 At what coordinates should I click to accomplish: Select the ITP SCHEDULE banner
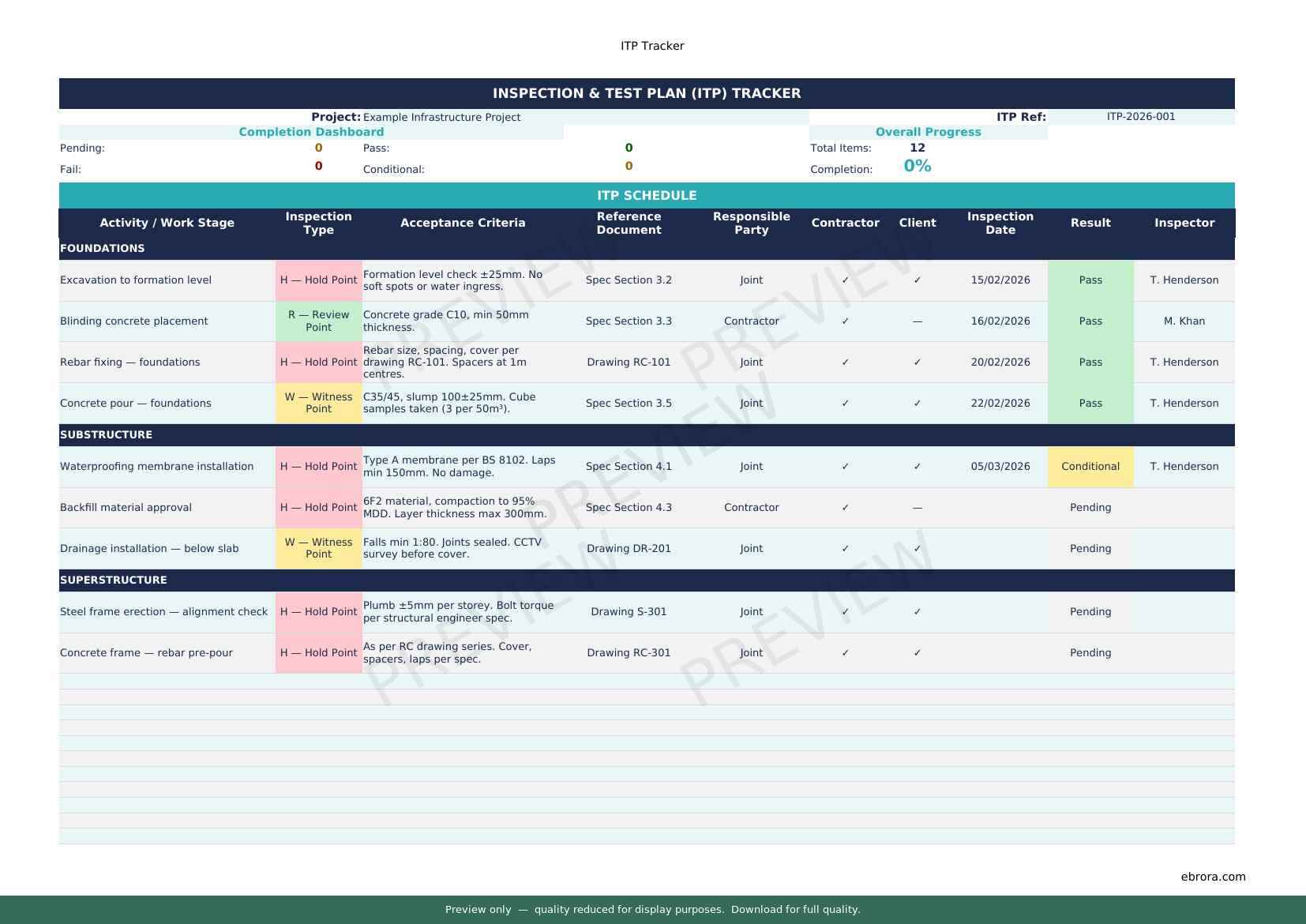[646, 196]
